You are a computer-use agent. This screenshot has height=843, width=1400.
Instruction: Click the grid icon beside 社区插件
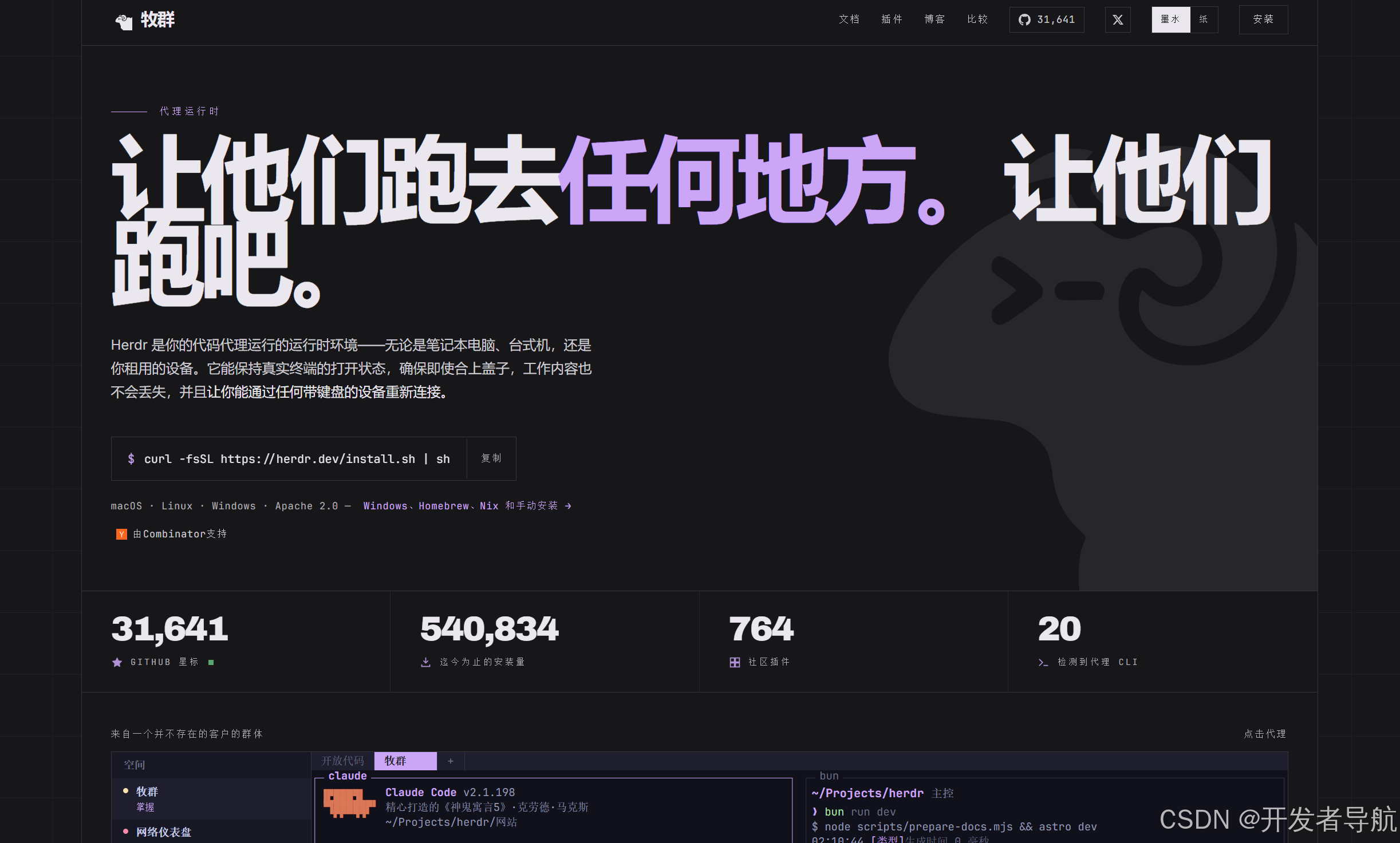click(x=735, y=662)
